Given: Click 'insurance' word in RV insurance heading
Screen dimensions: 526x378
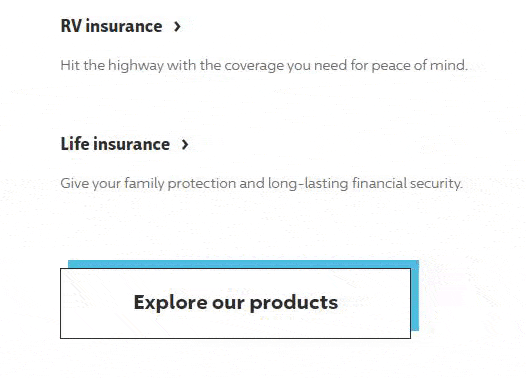Looking at the screenshot, I should pyautogui.click(x=124, y=26).
